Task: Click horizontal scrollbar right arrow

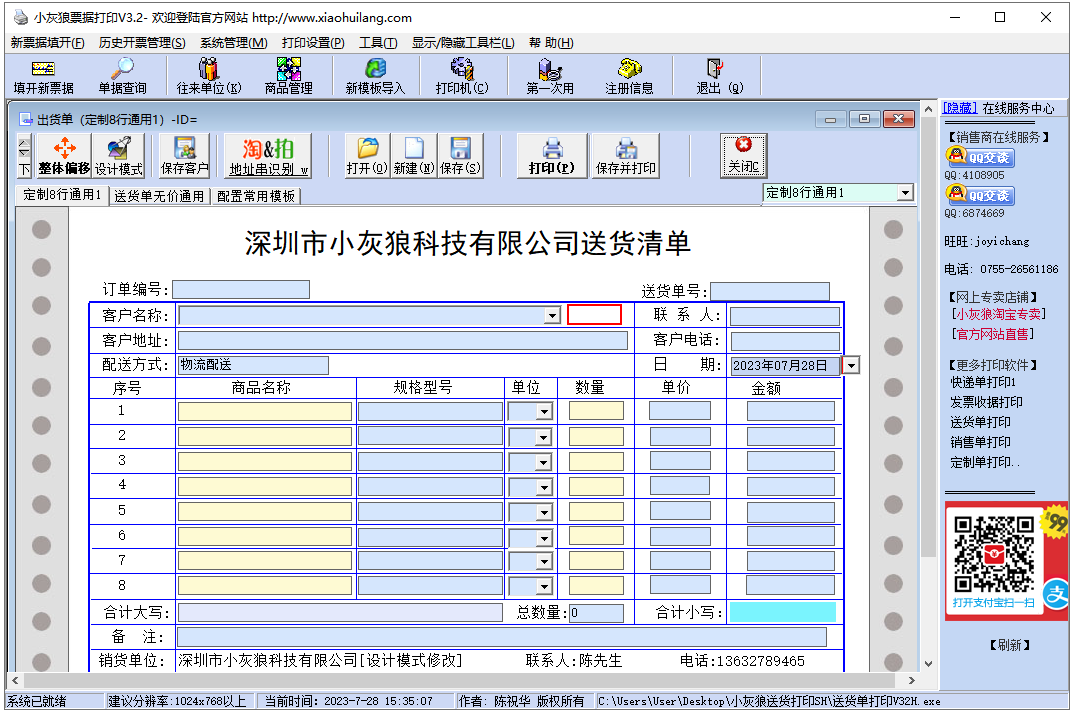Action: (912, 680)
